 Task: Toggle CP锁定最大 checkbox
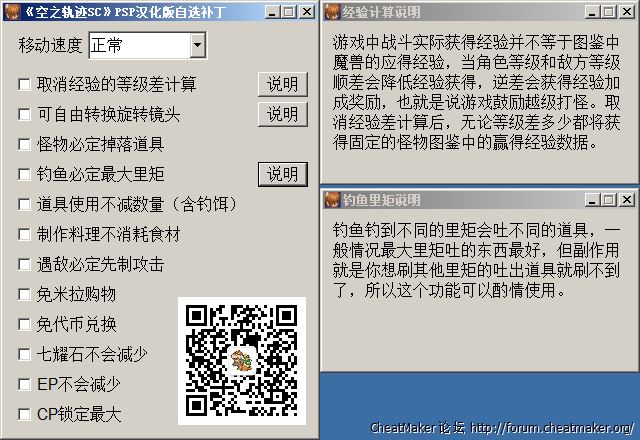click(24, 414)
